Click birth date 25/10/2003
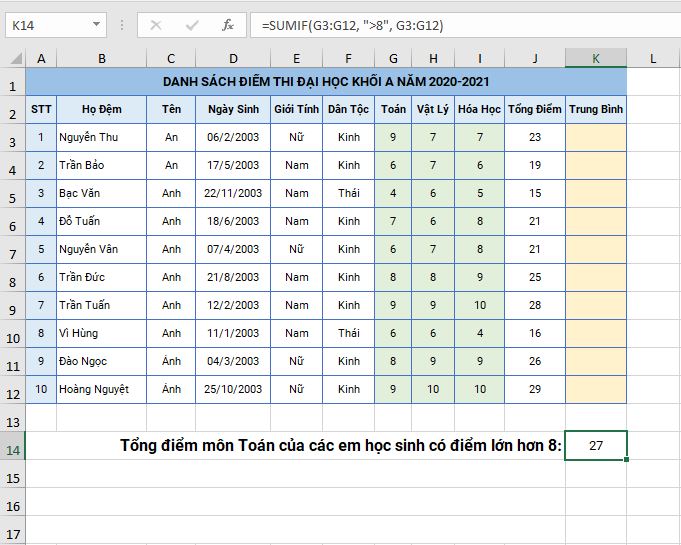This screenshot has height=545, width=681. (233, 389)
